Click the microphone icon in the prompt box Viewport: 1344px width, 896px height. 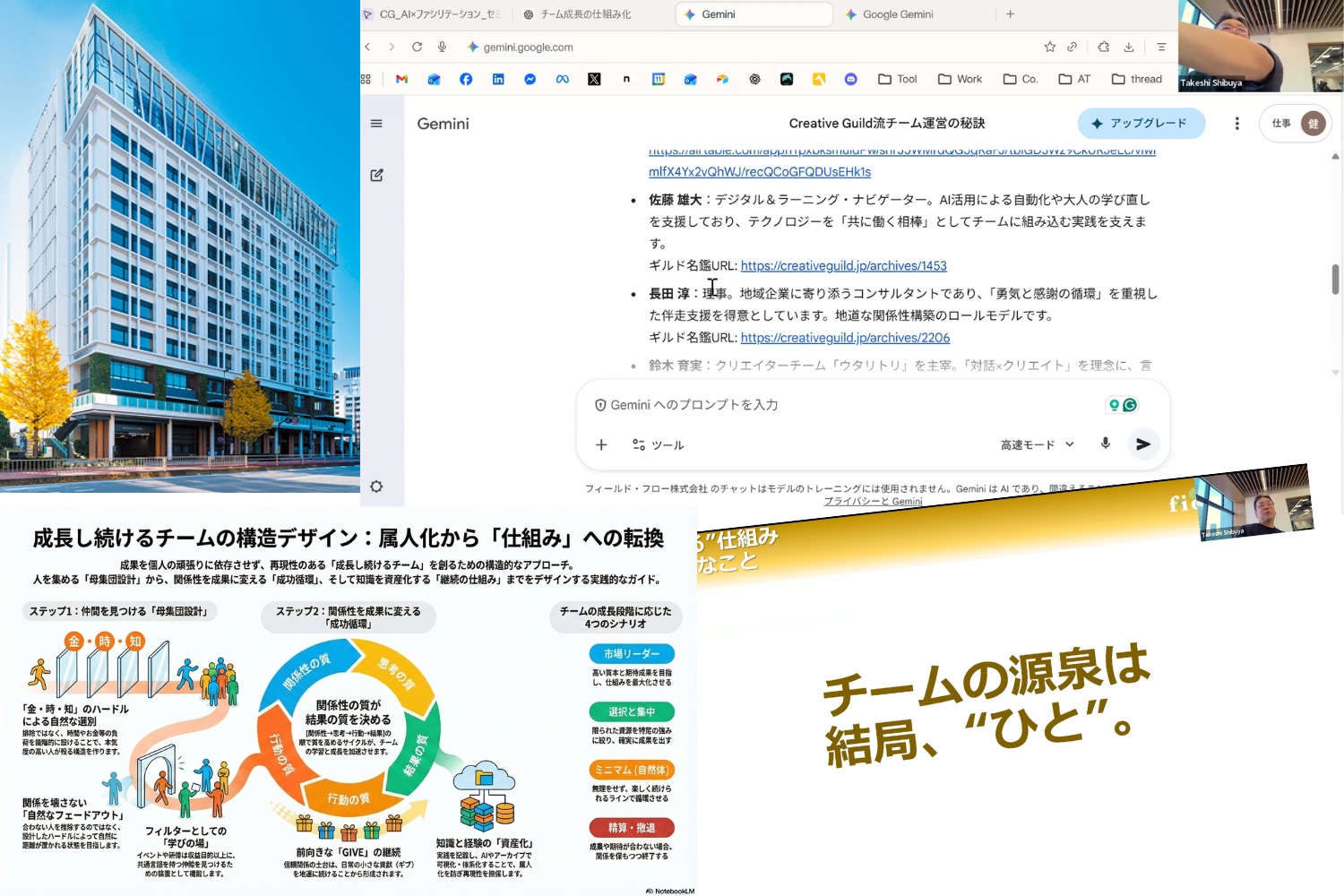(1105, 444)
